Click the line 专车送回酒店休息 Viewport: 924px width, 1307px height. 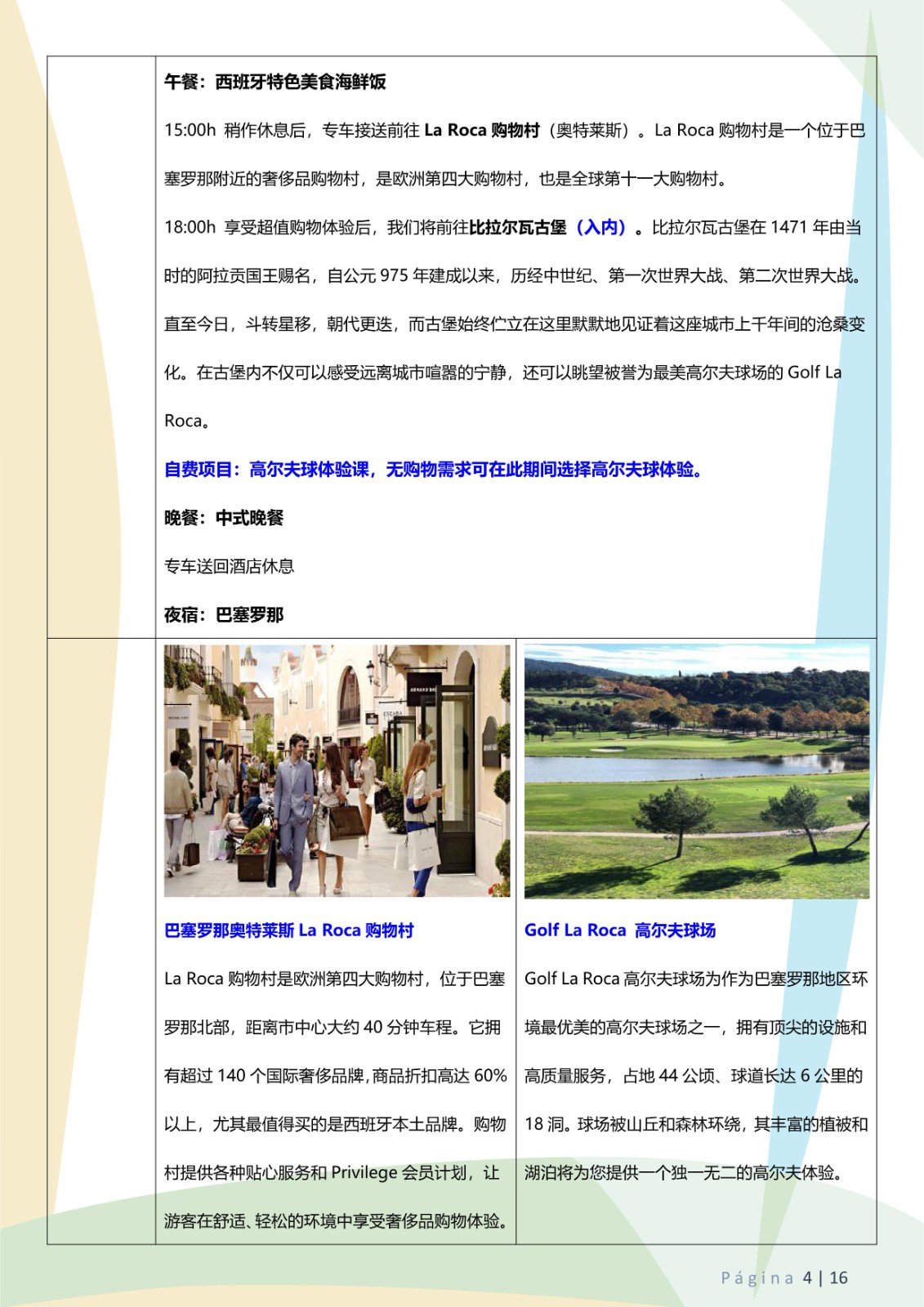point(230,566)
